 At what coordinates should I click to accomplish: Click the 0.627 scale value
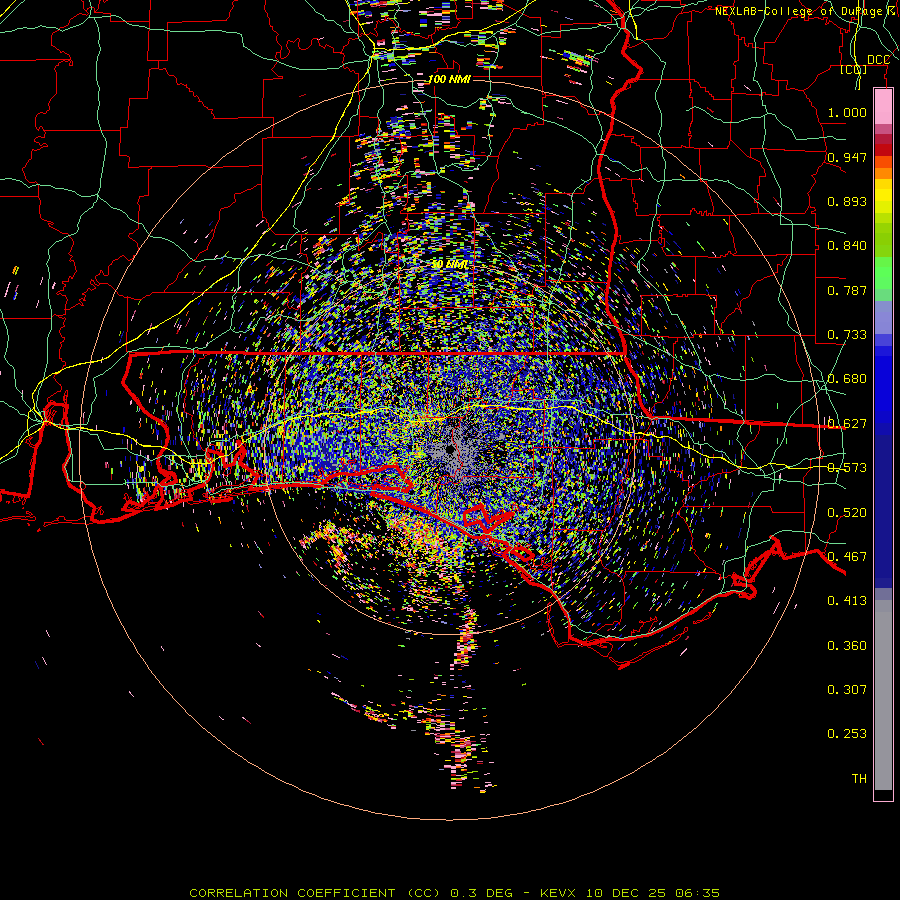(x=847, y=424)
